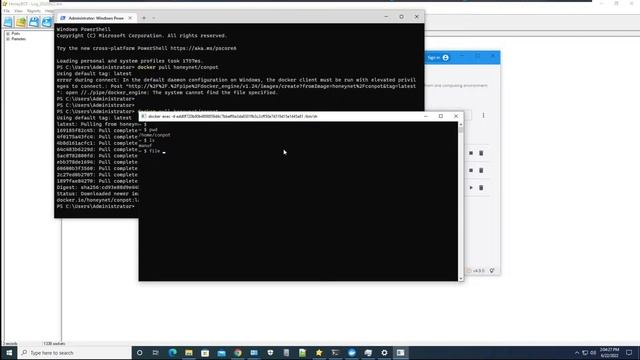Expand the Remotes tree node
Image resolution: width=640 pixels, height=360 pixels.
point(8,39)
